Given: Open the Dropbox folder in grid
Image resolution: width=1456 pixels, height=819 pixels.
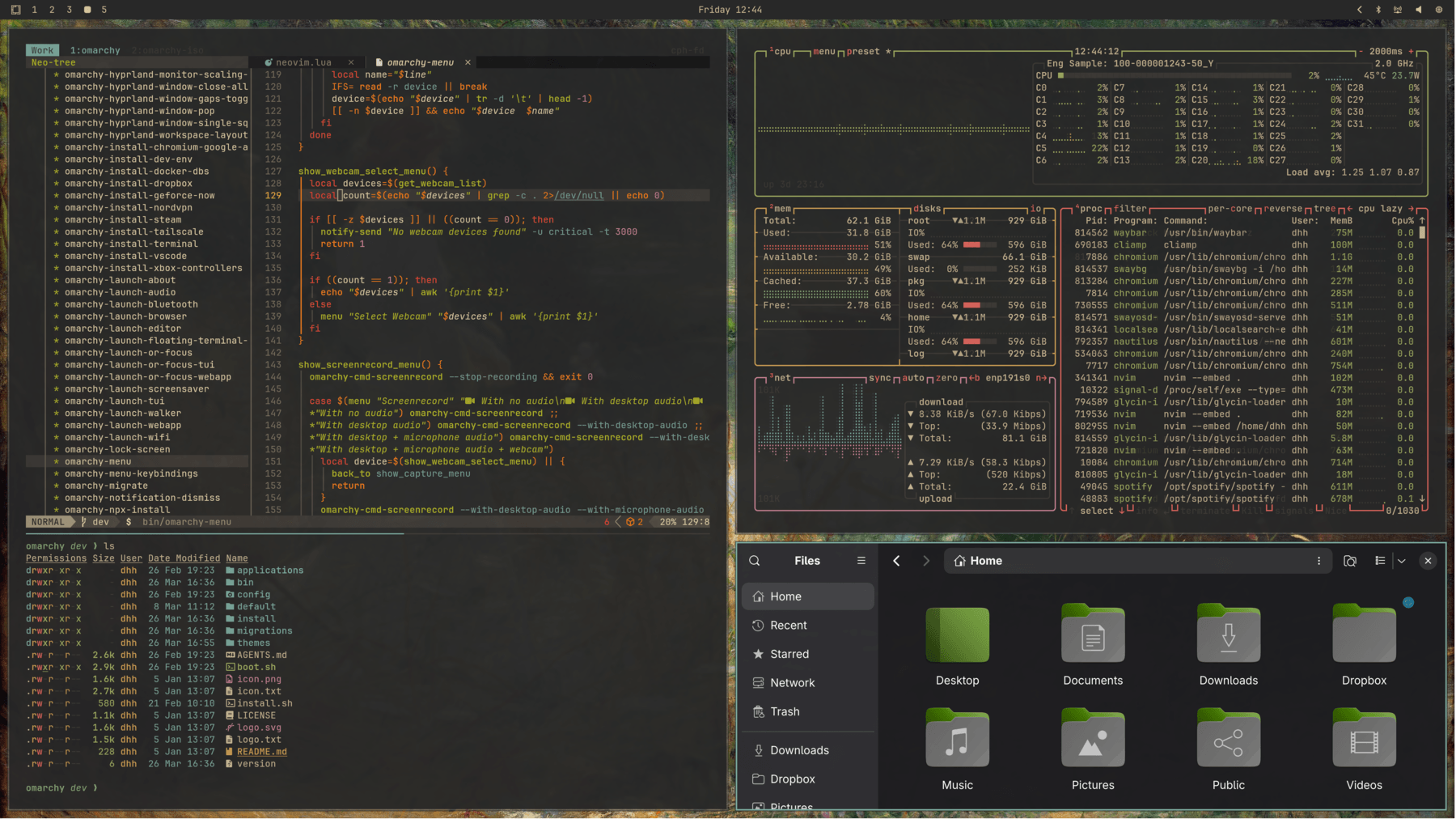Looking at the screenshot, I should 1364,646.
